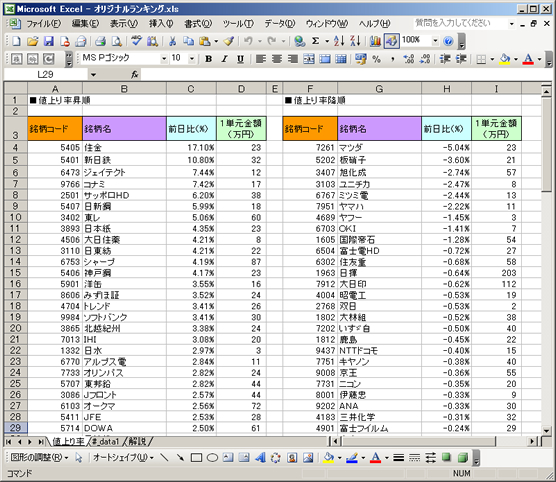Save the workbook with the floppy icon
556x482 pixels.
pyautogui.click(x=49, y=41)
